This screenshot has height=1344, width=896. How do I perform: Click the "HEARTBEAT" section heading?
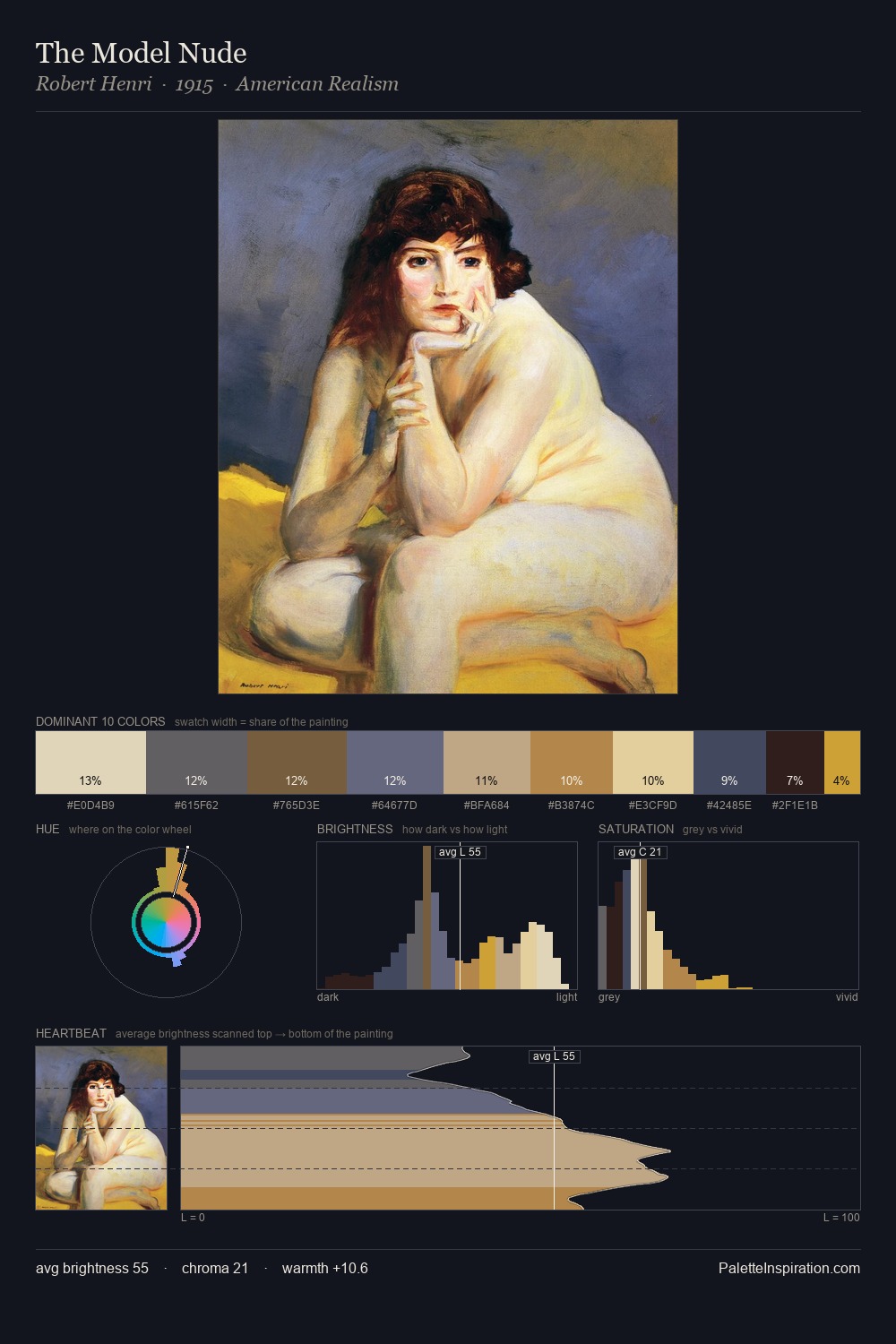[x=71, y=1033]
